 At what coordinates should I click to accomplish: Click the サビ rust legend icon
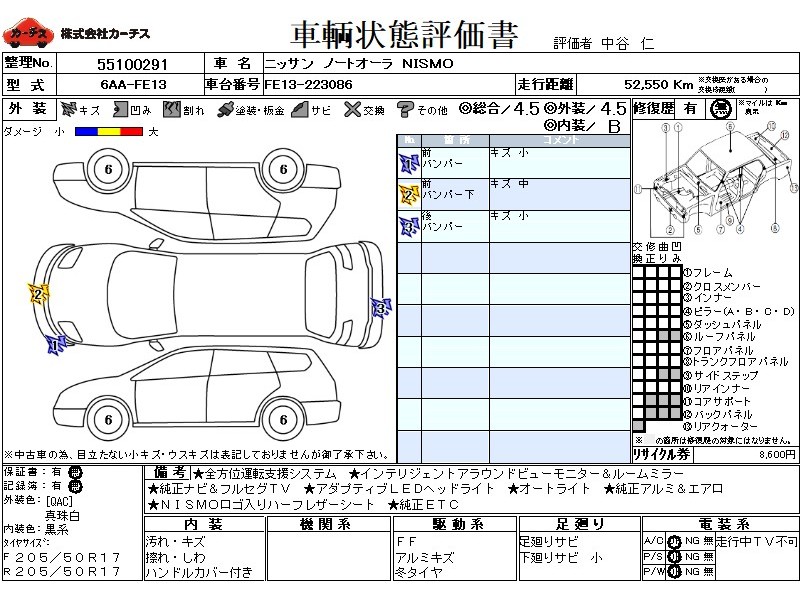(299, 109)
